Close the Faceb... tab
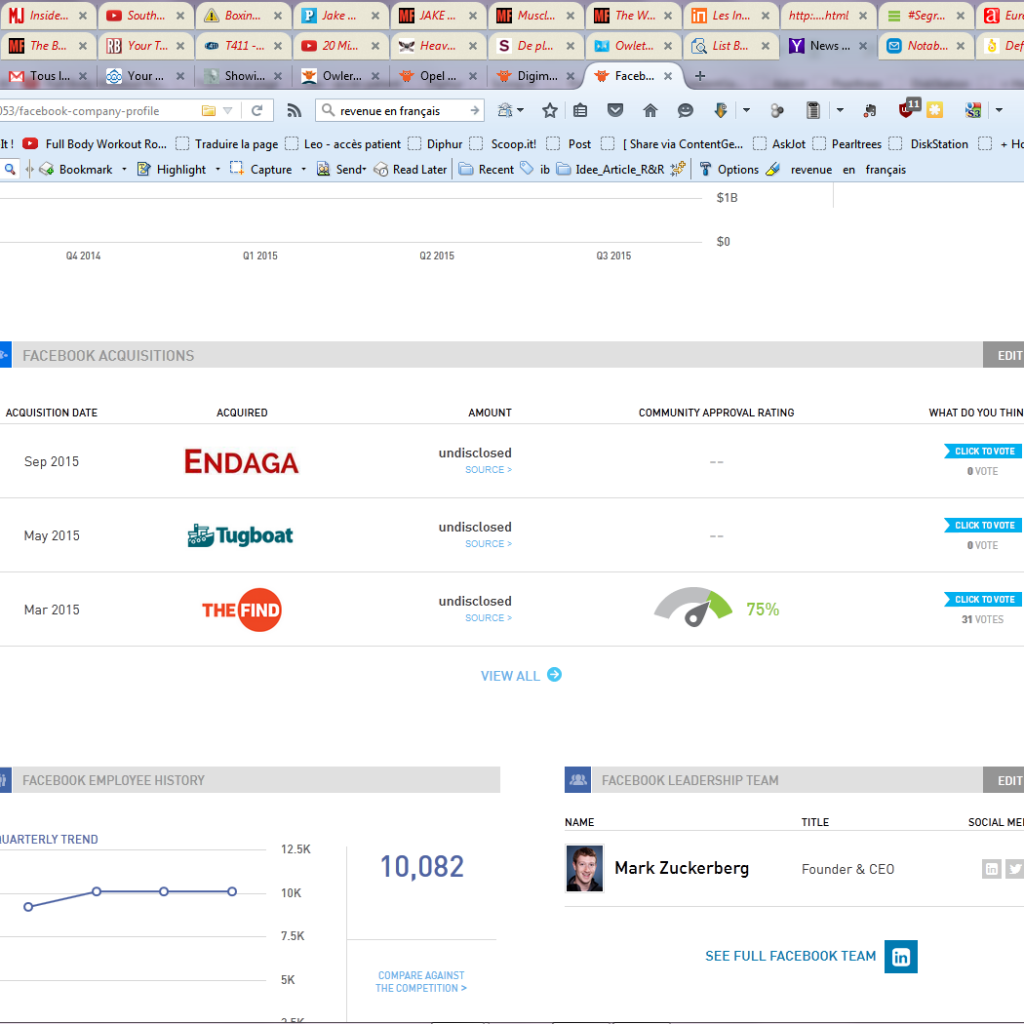Screen dimensions: 1024x1024 [668, 76]
